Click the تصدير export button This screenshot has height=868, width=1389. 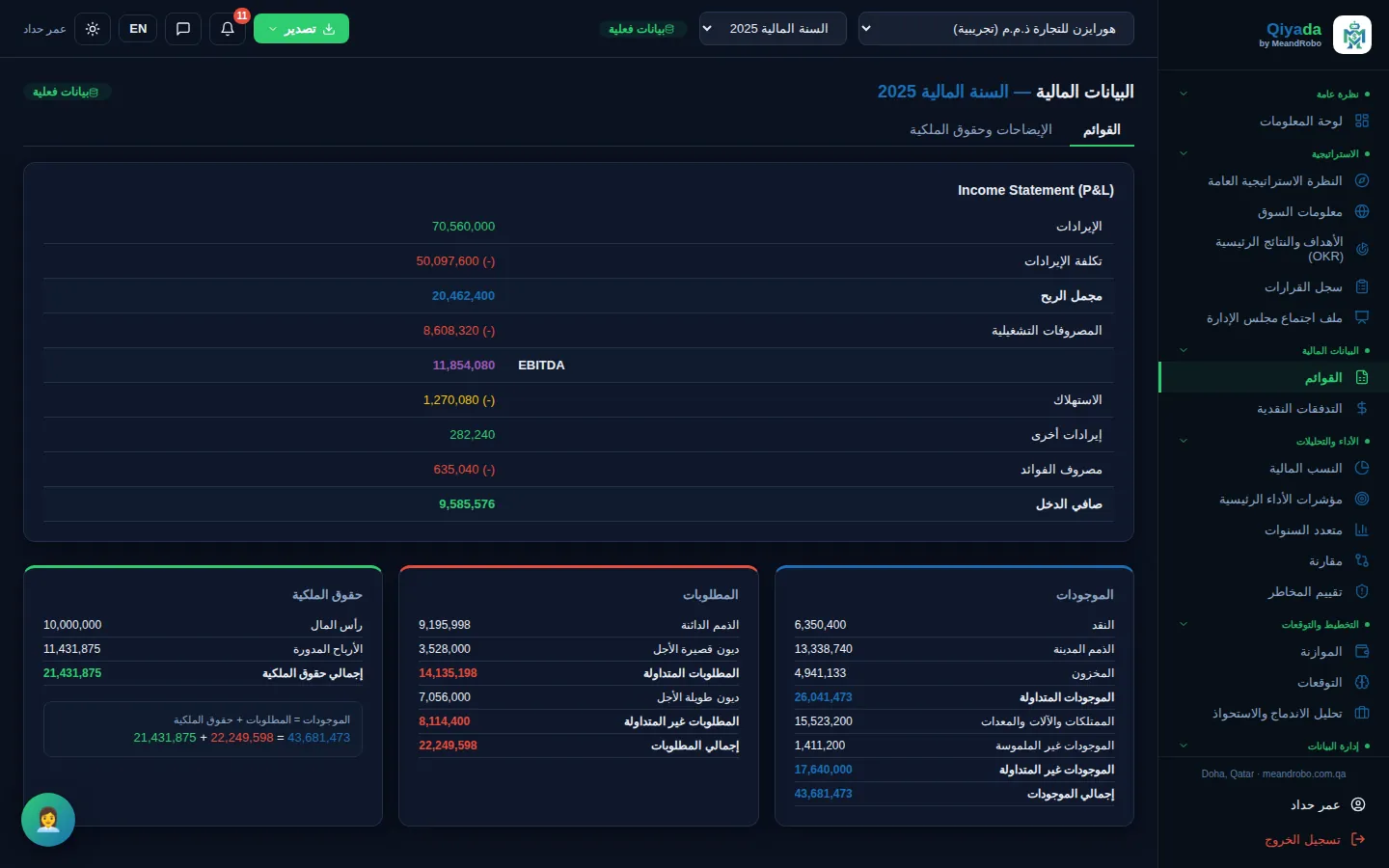click(301, 29)
